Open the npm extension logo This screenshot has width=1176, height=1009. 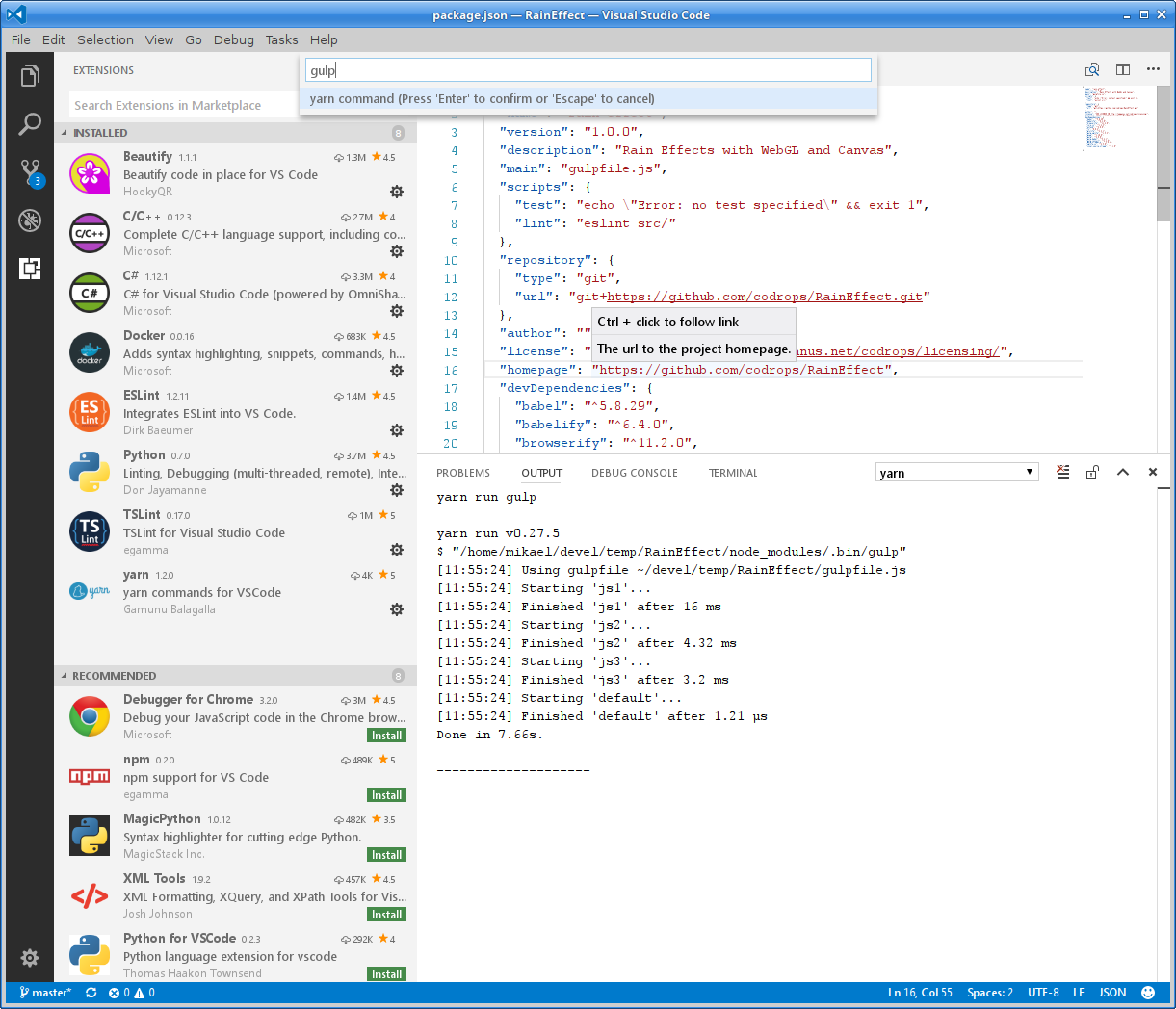(90, 776)
